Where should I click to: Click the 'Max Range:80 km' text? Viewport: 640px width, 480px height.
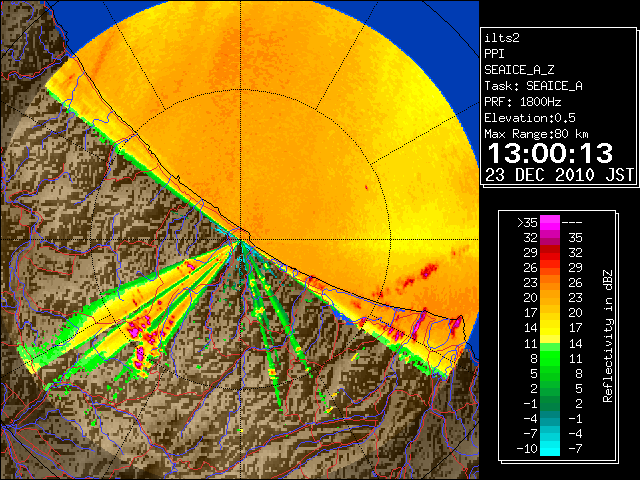tap(536, 134)
